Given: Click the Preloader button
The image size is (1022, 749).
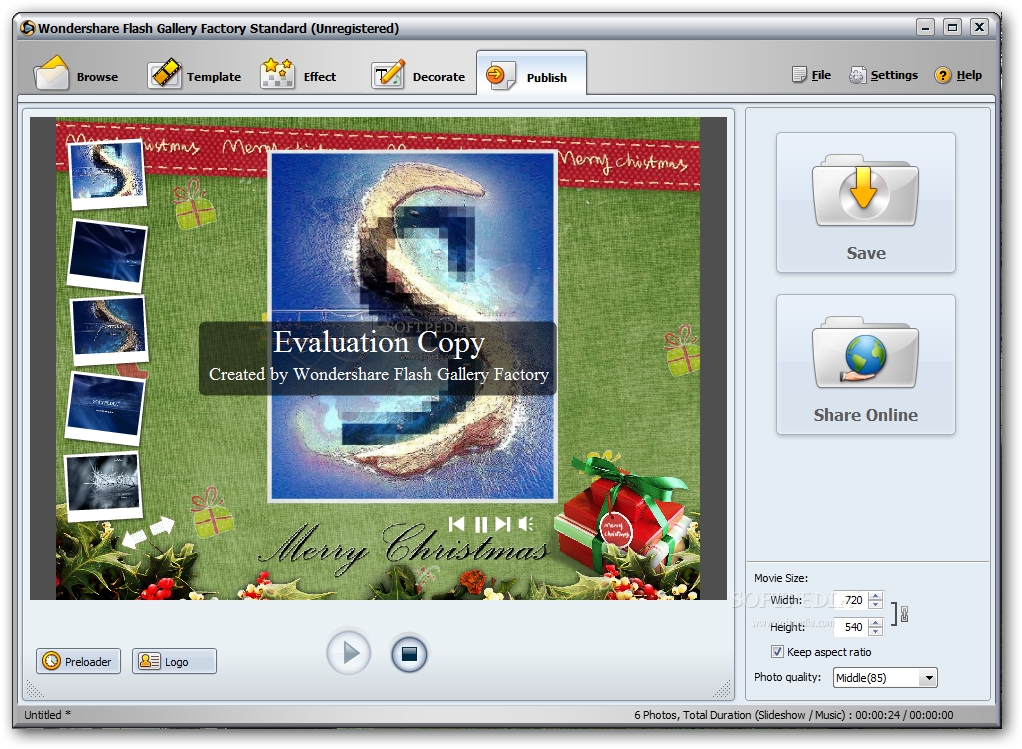Looking at the screenshot, I should 78,661.
